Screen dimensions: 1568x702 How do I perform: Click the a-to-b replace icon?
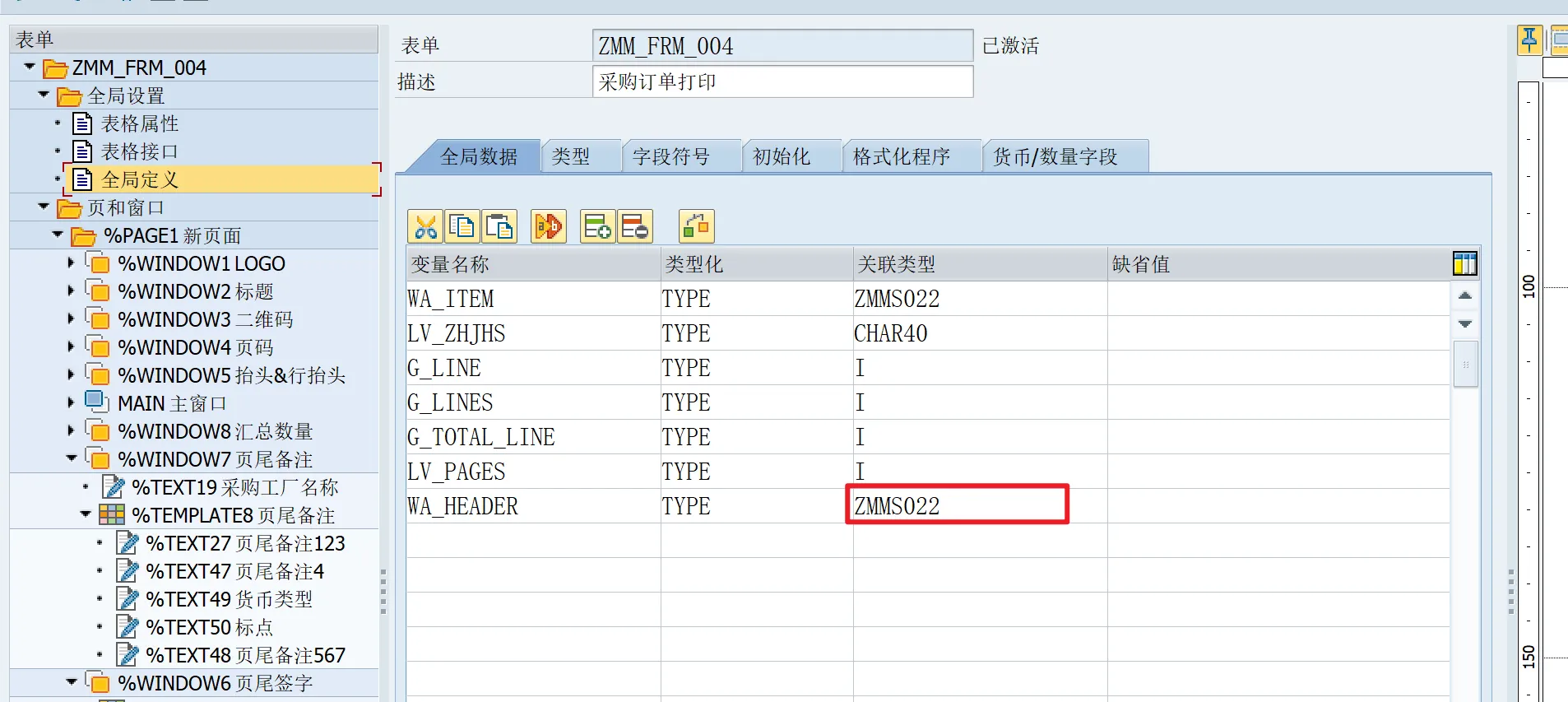tap(549, 226)
